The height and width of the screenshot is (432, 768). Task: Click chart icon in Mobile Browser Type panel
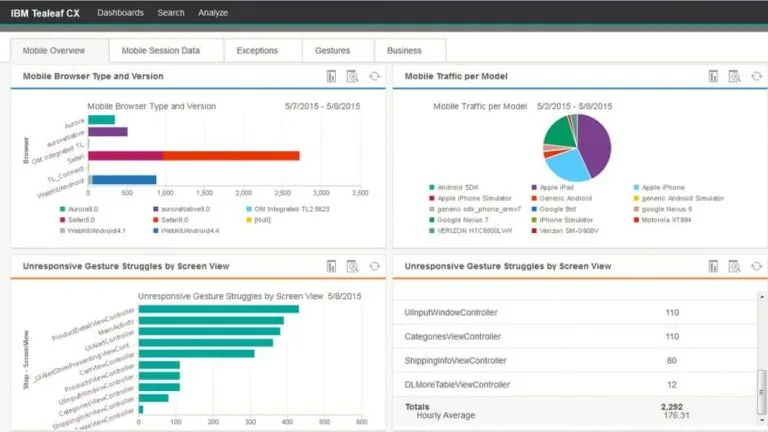coord(332,76)
